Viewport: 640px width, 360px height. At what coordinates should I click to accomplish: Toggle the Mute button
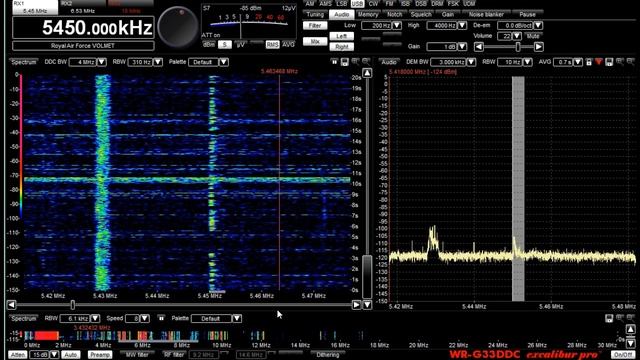[533, 36]
